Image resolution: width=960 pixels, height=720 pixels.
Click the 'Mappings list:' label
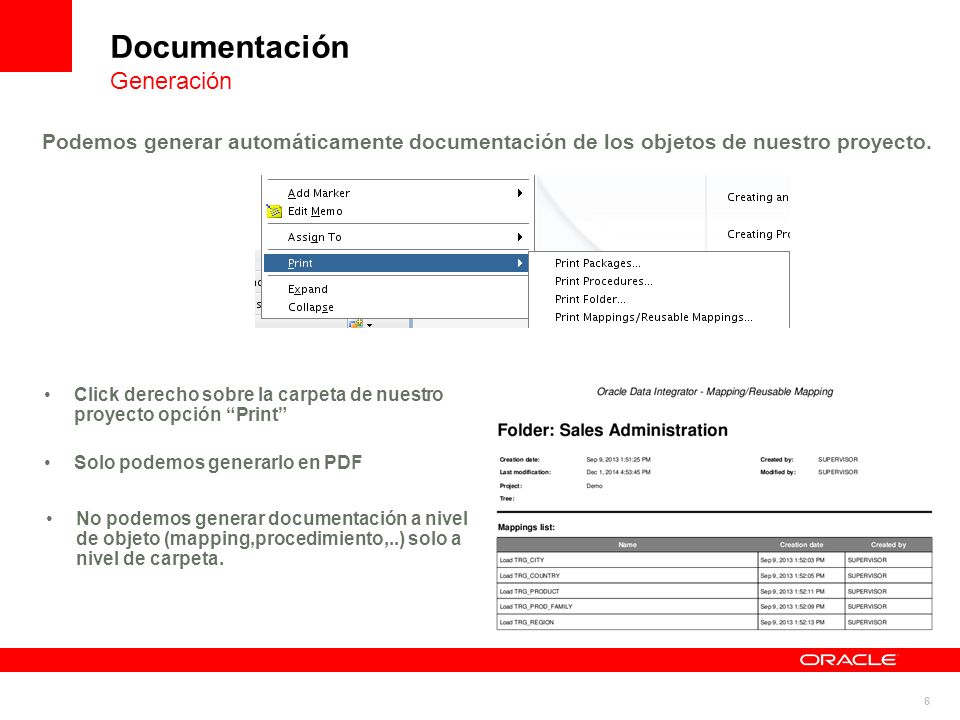tap(526, 527)
